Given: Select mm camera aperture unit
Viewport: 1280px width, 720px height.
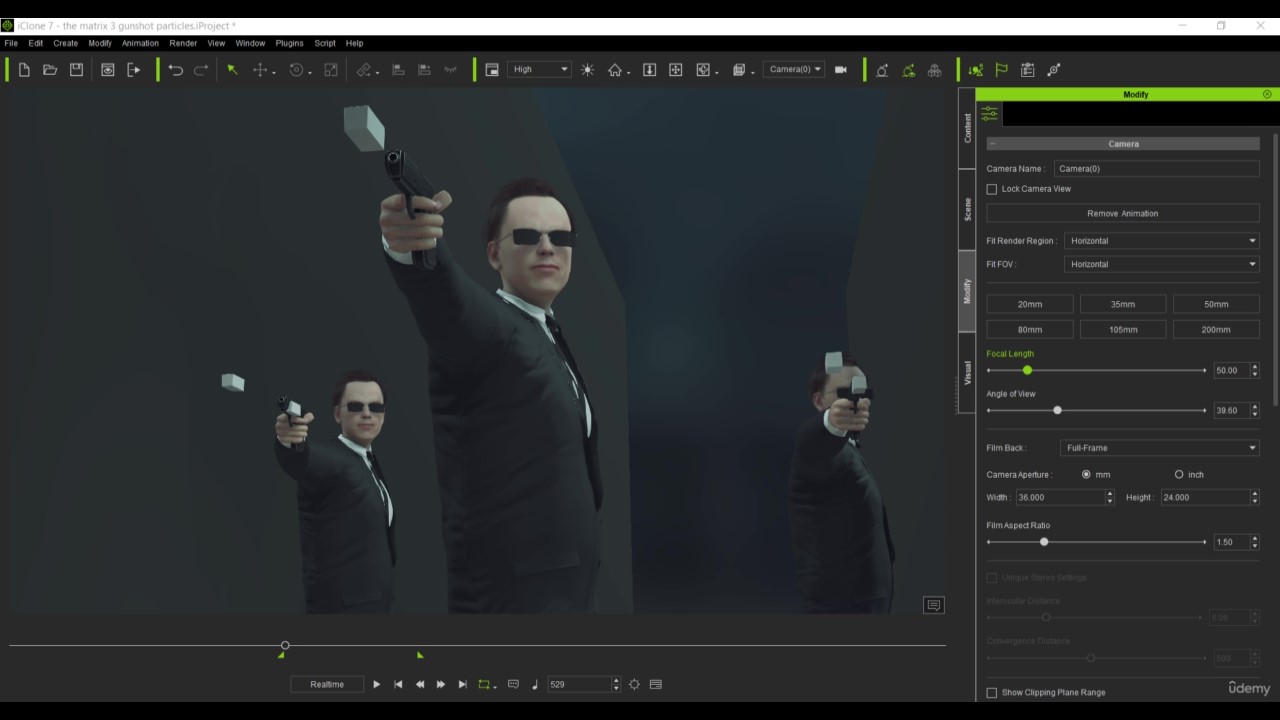Looking at the screenshot, I should pos(1086,474).
